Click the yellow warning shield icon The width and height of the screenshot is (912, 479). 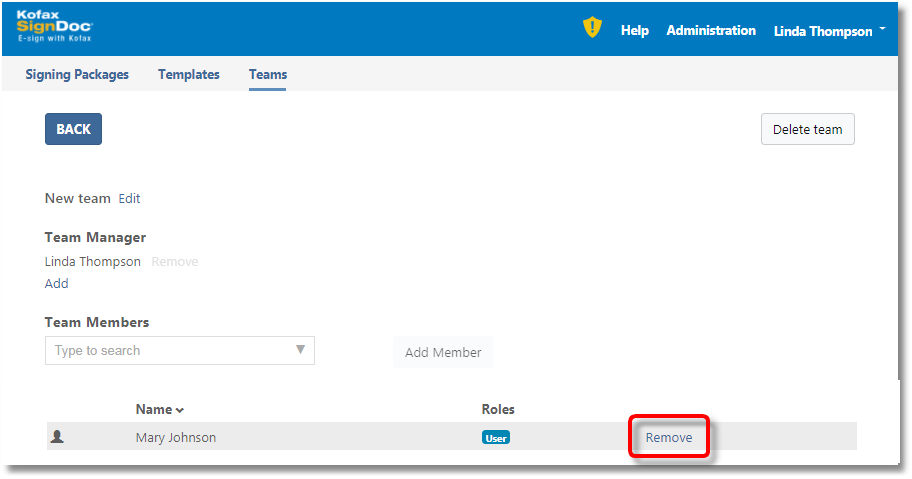tap(592, 28)
